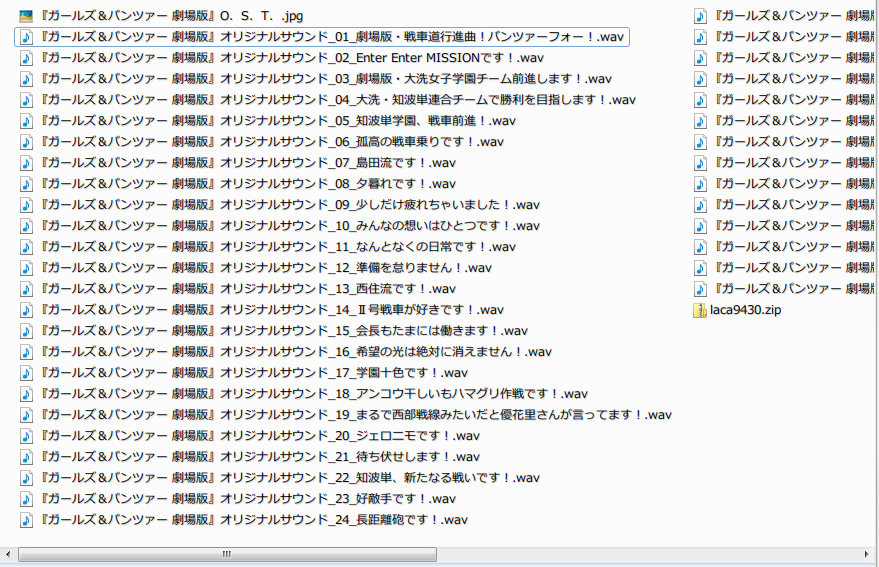The width and height of the screenshot is (879, 567).
Task: Click the horizontal scrollbar right arrow
Action: (x=869, y=554)
